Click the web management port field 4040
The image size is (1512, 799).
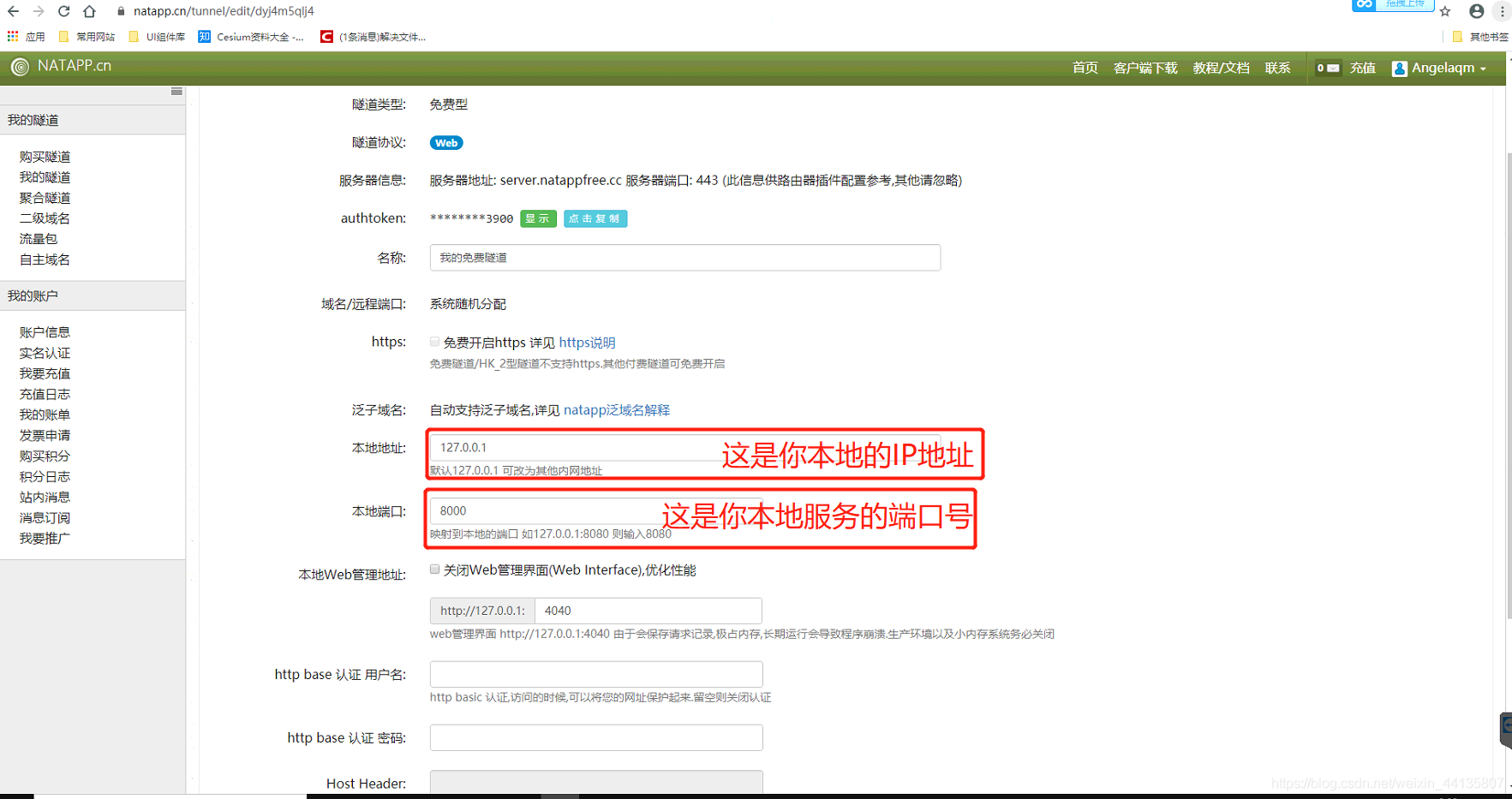pyautogui.click(x=648, y=611)
